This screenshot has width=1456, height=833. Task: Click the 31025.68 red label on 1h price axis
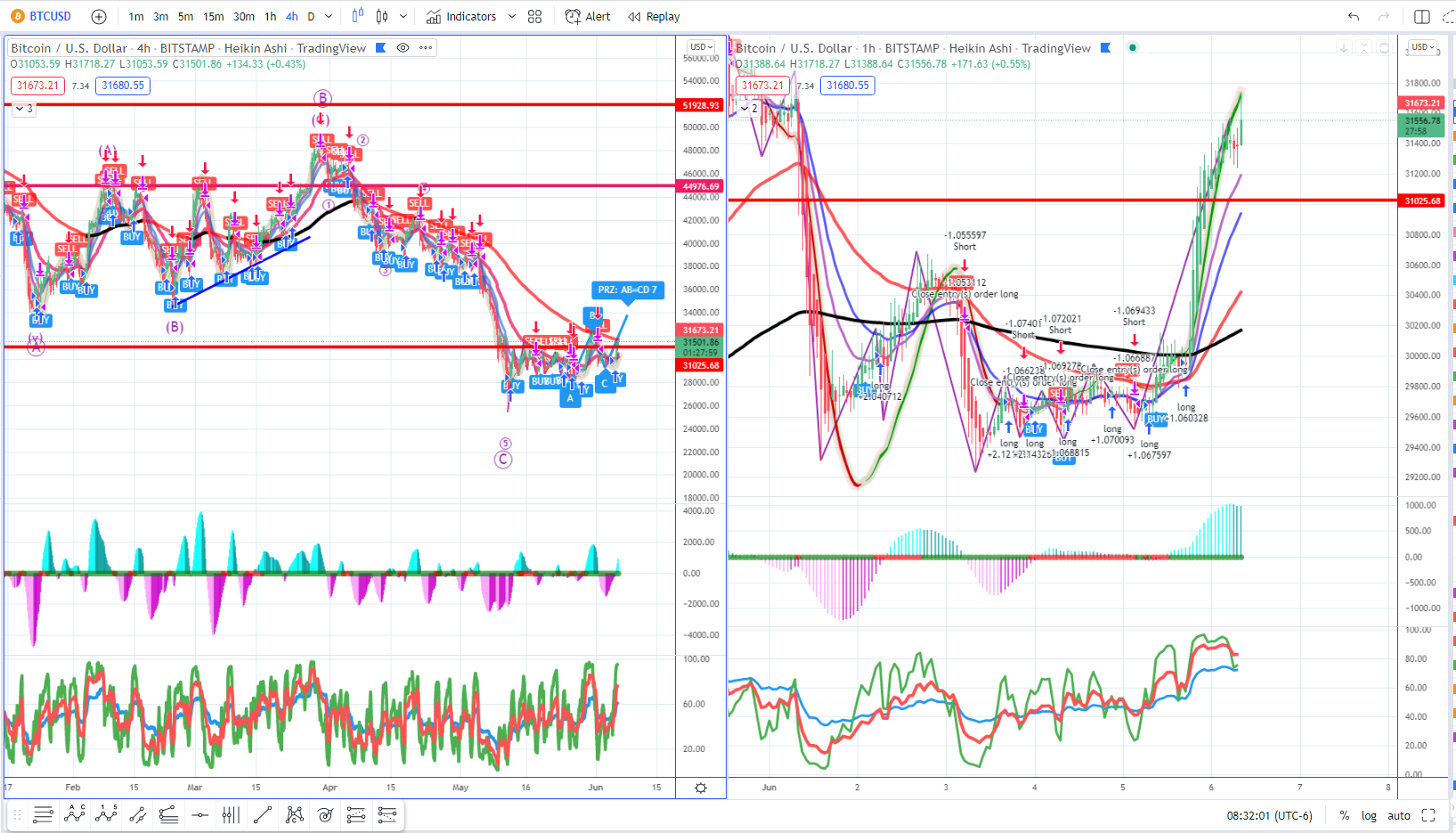(1422, 200)
